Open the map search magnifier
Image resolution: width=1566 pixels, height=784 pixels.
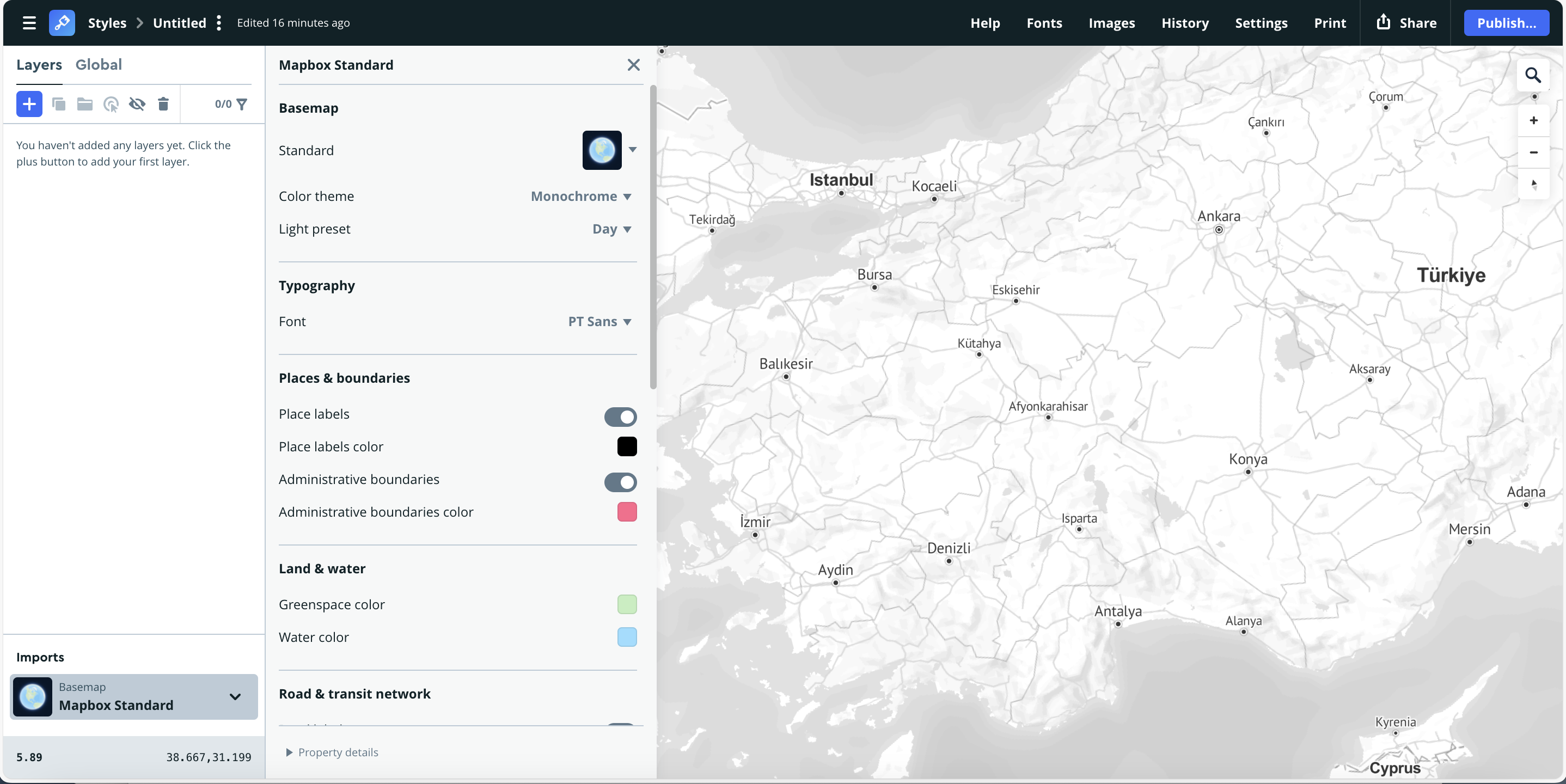1534,75
